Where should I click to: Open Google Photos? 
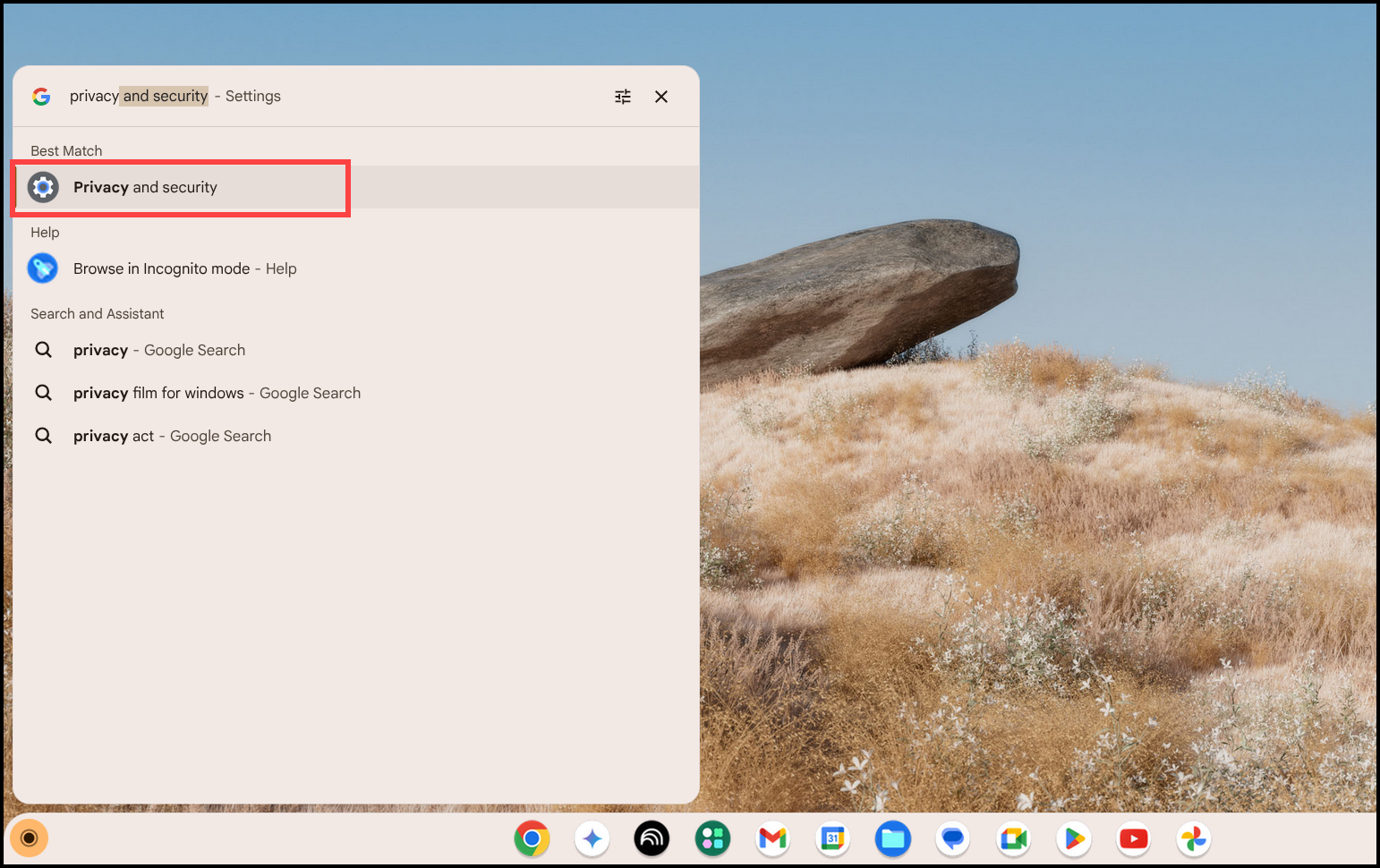pos(1193,838)
